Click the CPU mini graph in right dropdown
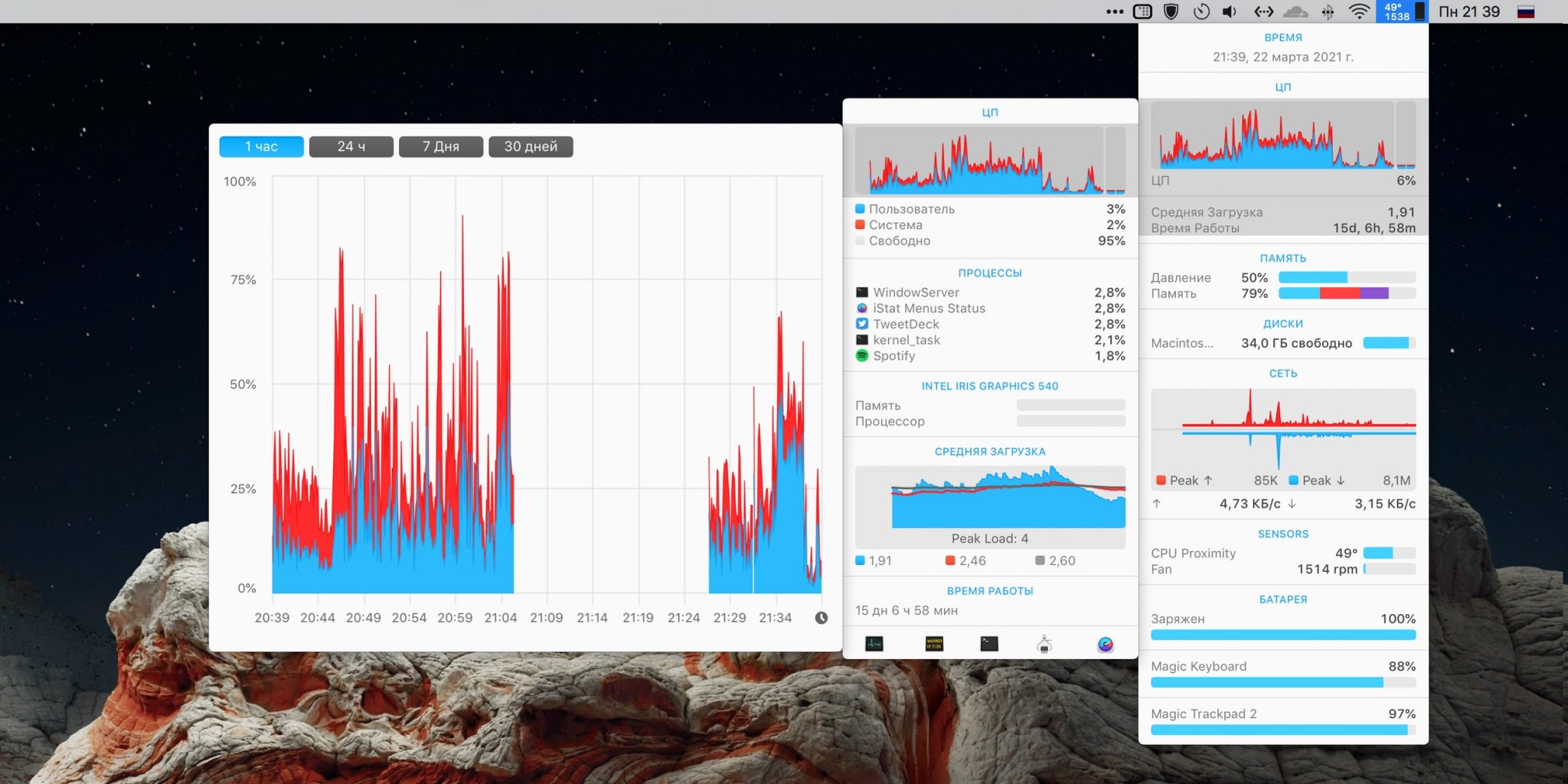1568x784 pixels. pos(1283,135)
